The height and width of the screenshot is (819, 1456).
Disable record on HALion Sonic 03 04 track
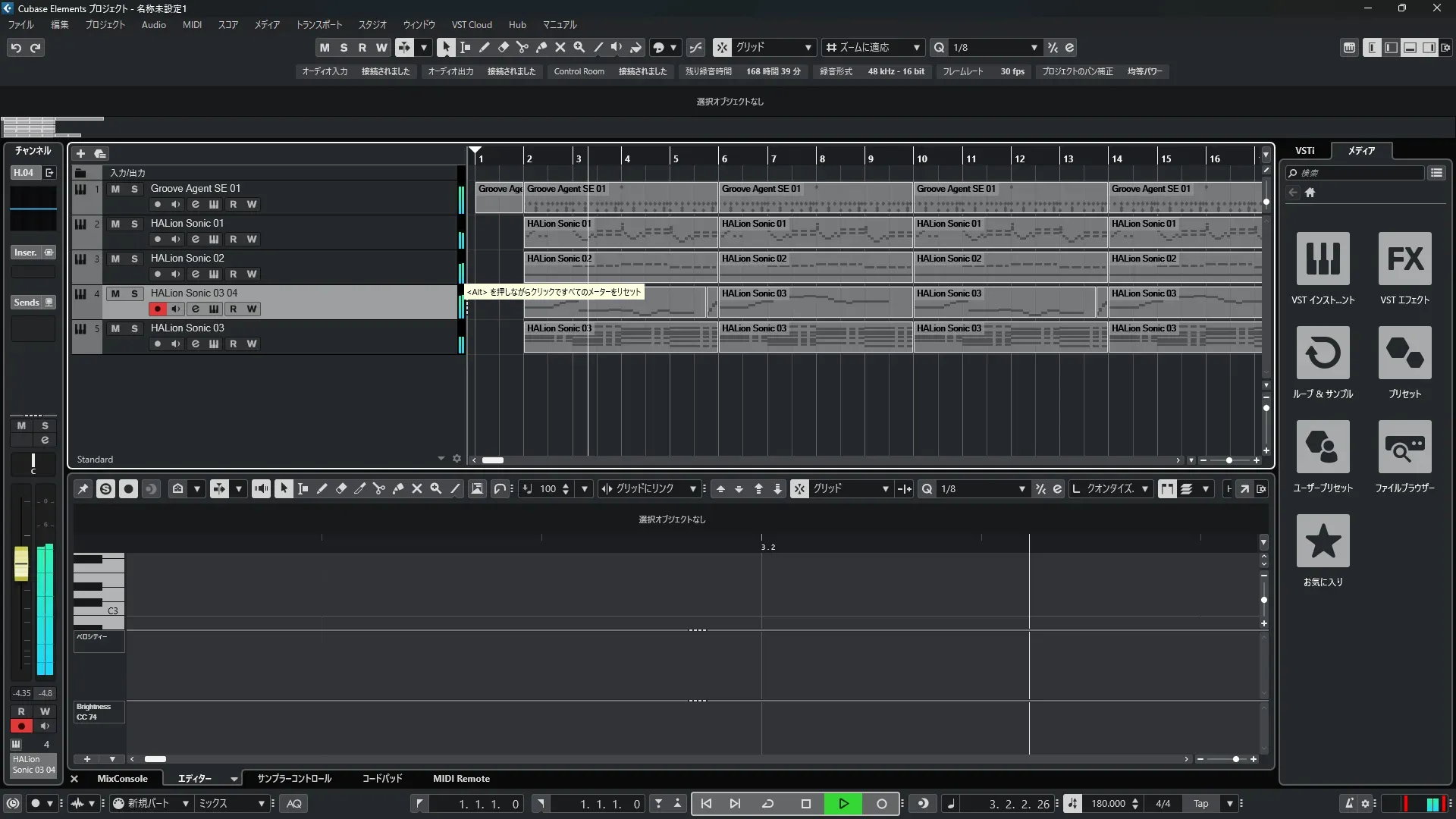[x=157, y=309]
